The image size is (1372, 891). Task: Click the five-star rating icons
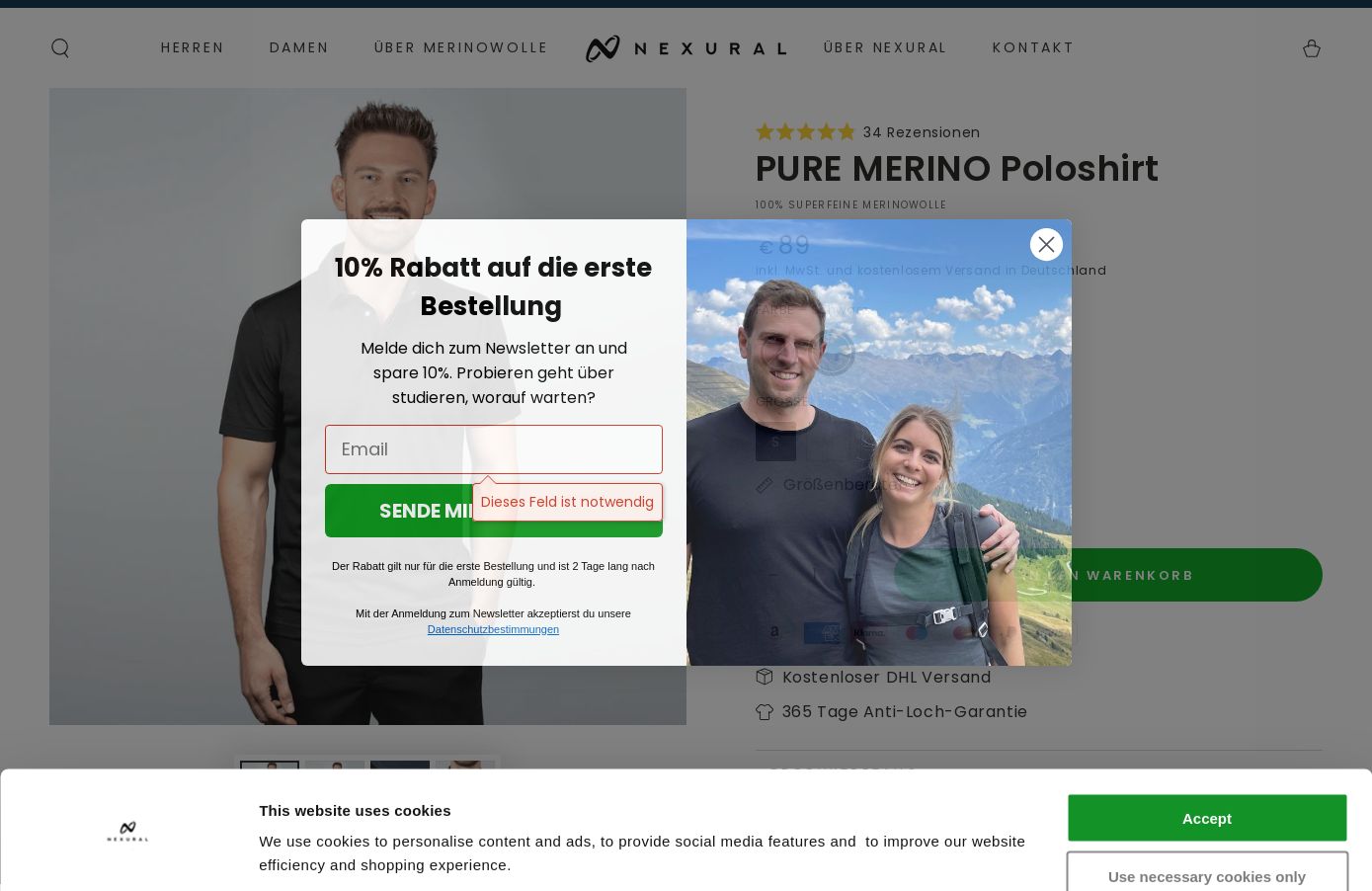[805, 132]
